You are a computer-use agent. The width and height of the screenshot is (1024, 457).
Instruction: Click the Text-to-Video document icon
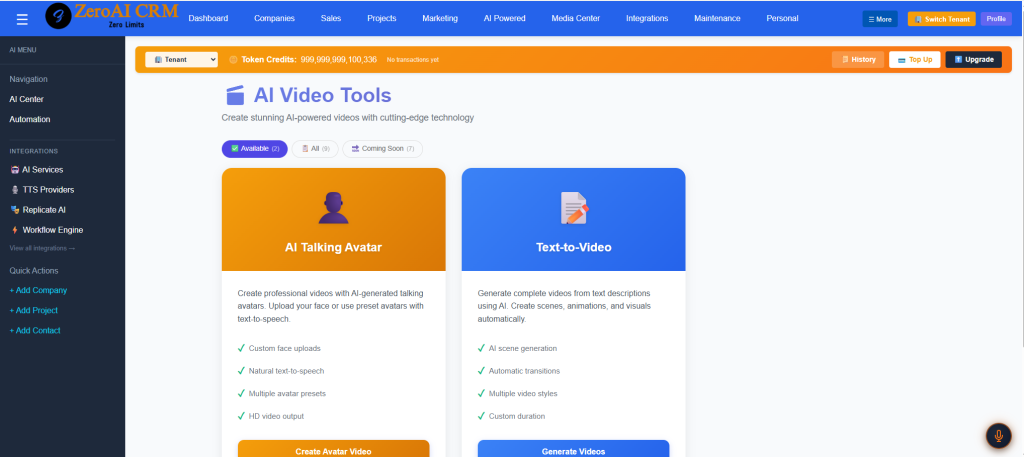[573, 208]
